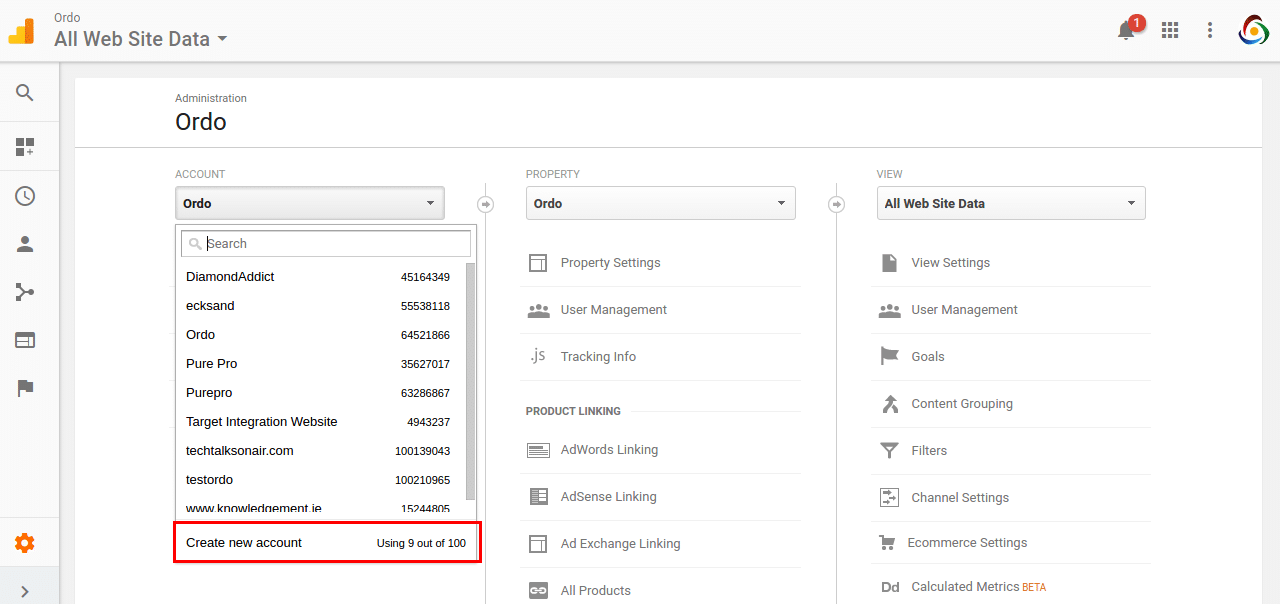
Task: Open Customization dashboard icon in sidebar
Action: point(25,148)
